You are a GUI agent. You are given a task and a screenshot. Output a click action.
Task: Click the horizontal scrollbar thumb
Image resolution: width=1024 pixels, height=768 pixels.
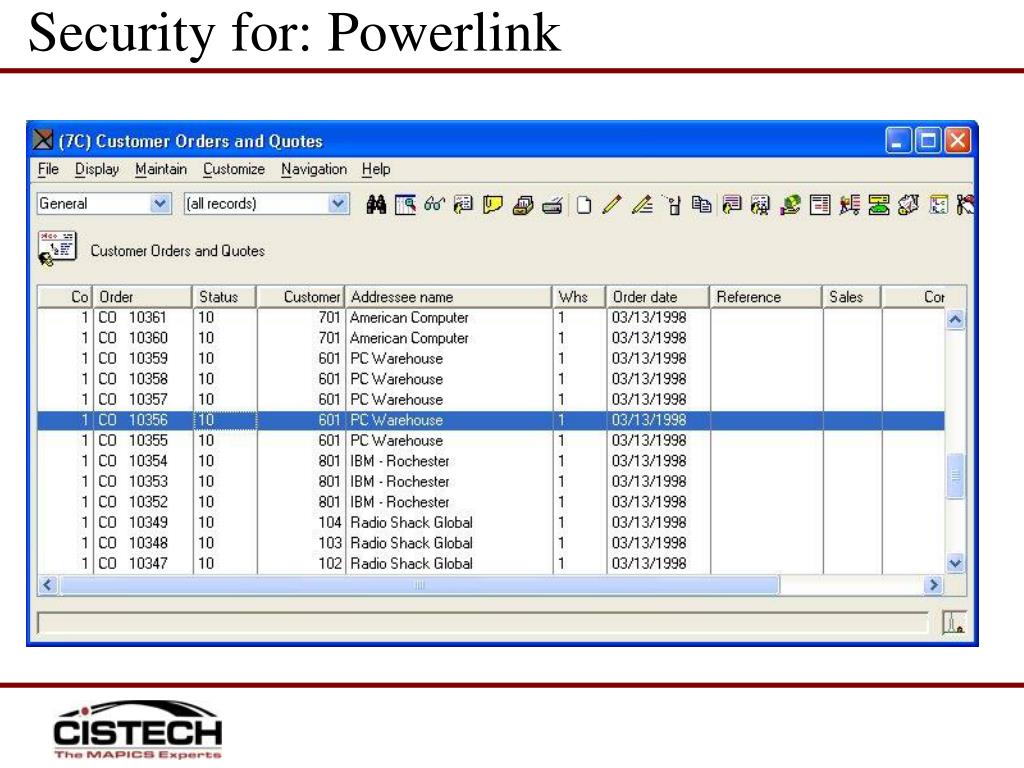419,585
